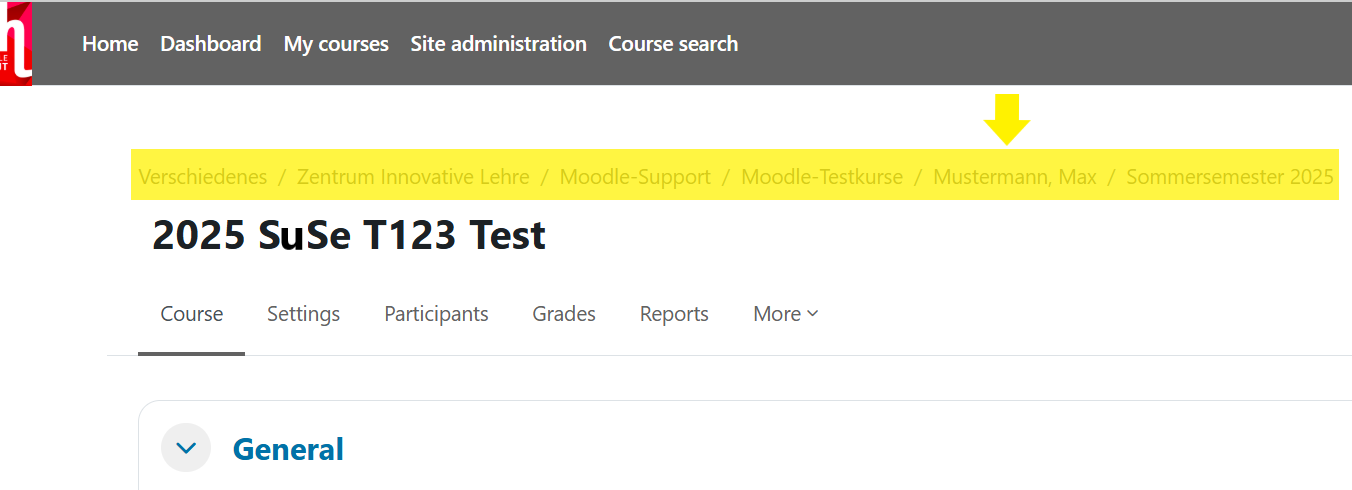Select the Course tab
1352x490 pixels.
pyautogui.click(x=191, y=314)
